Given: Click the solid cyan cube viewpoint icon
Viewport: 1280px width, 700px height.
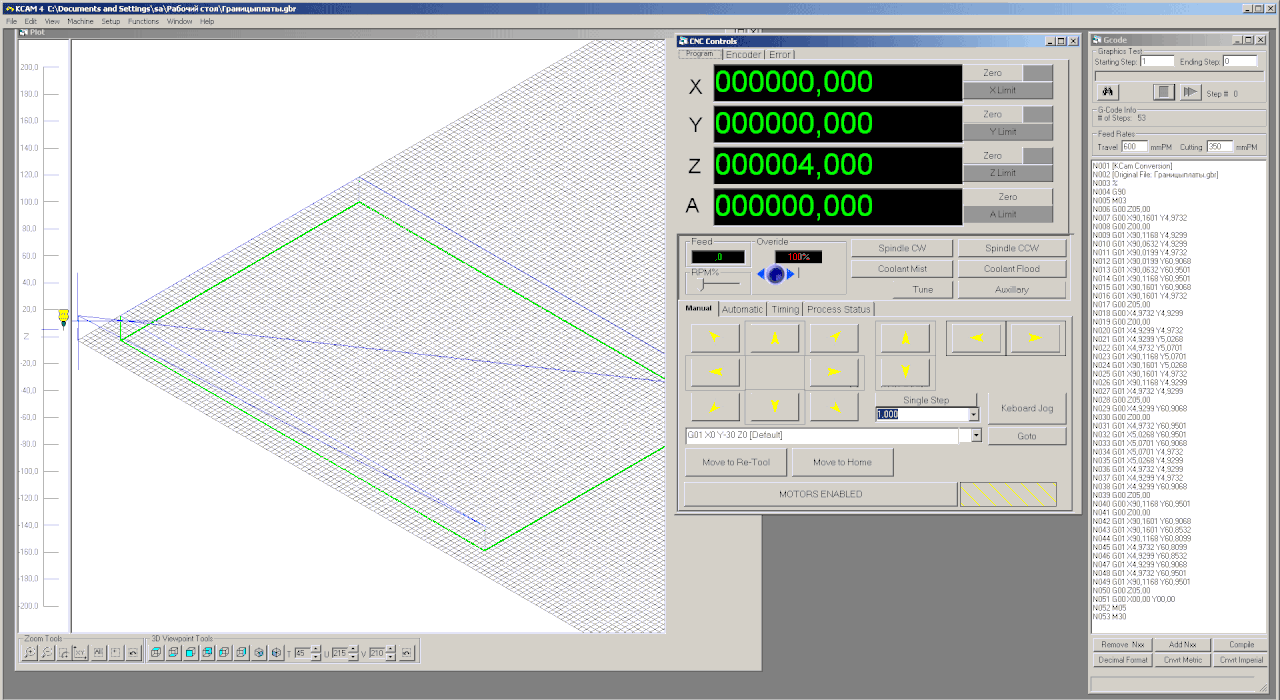Looking at the screenshot, I should click(190, 653).
